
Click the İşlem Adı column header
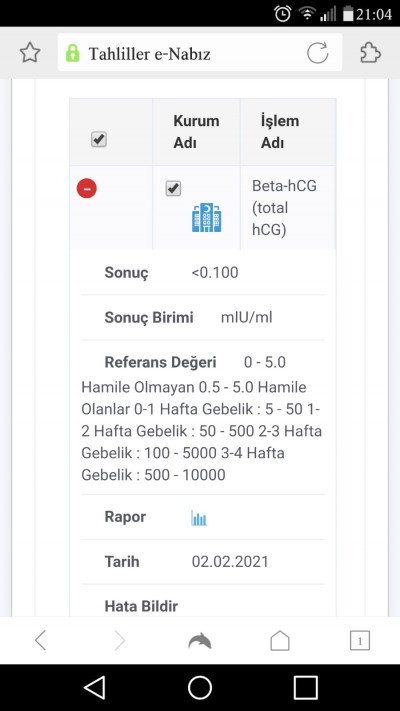tap(280, 132)
